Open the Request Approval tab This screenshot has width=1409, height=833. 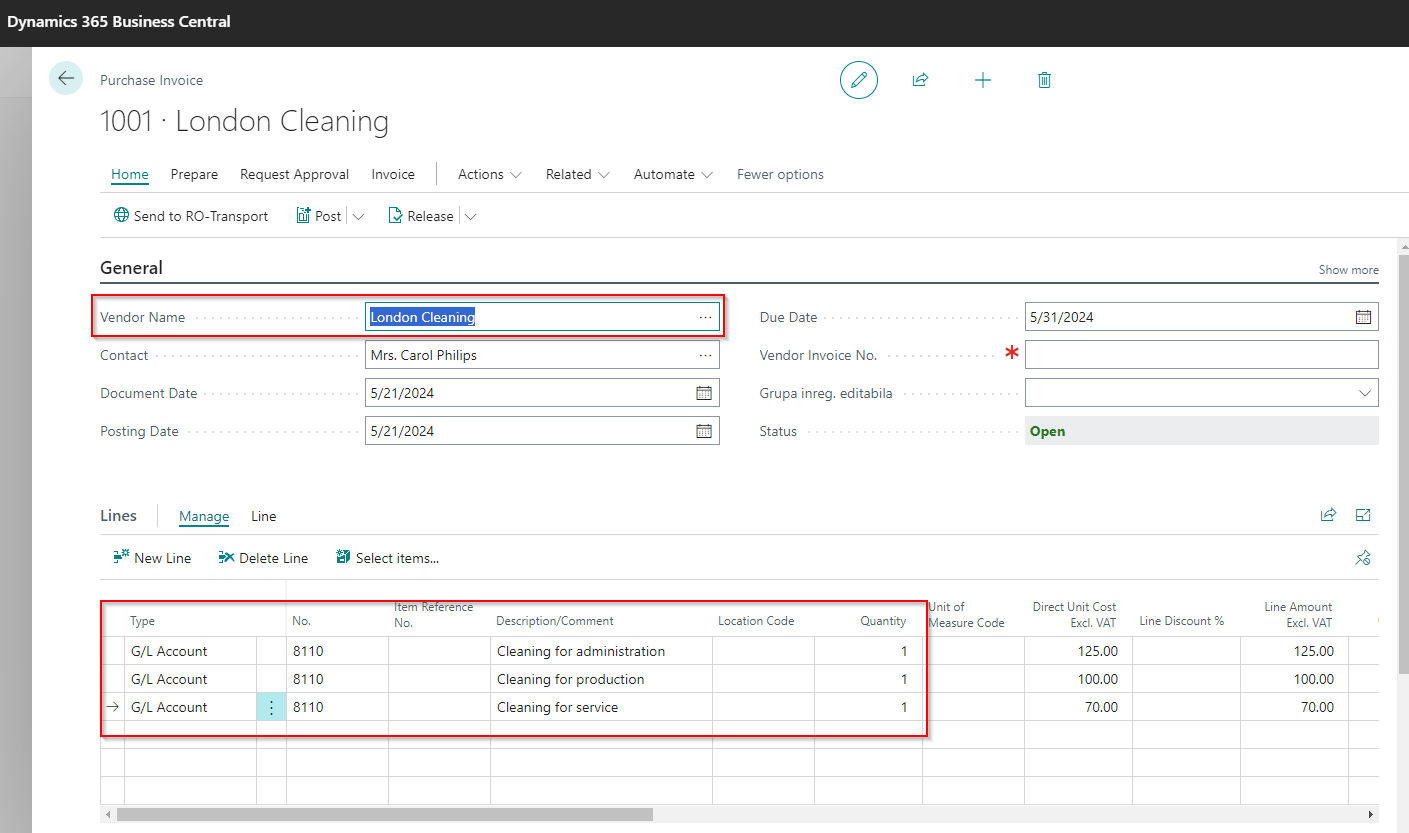click(295, 174)
